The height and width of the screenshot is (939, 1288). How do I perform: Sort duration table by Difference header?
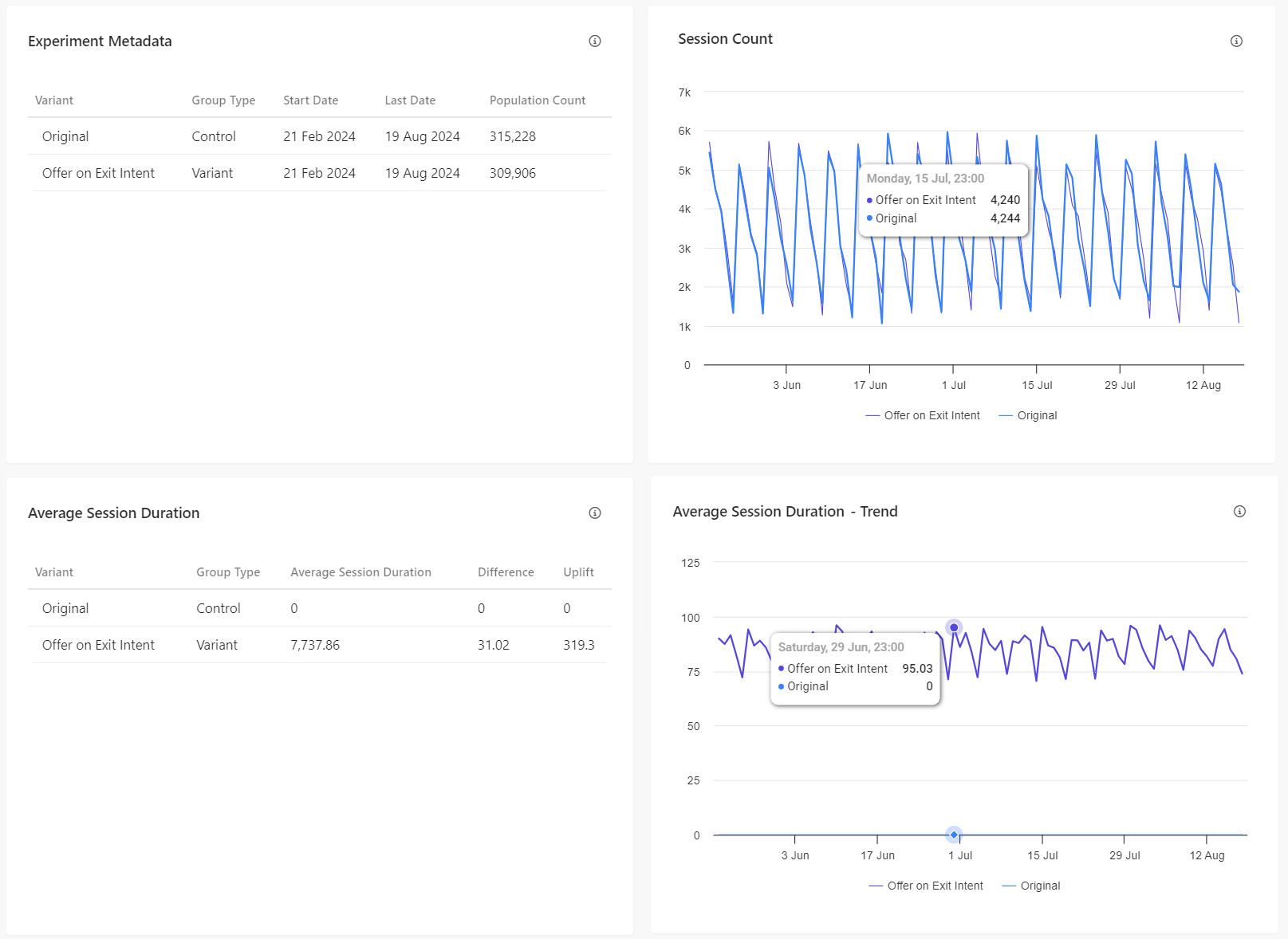tap(506, 572)
